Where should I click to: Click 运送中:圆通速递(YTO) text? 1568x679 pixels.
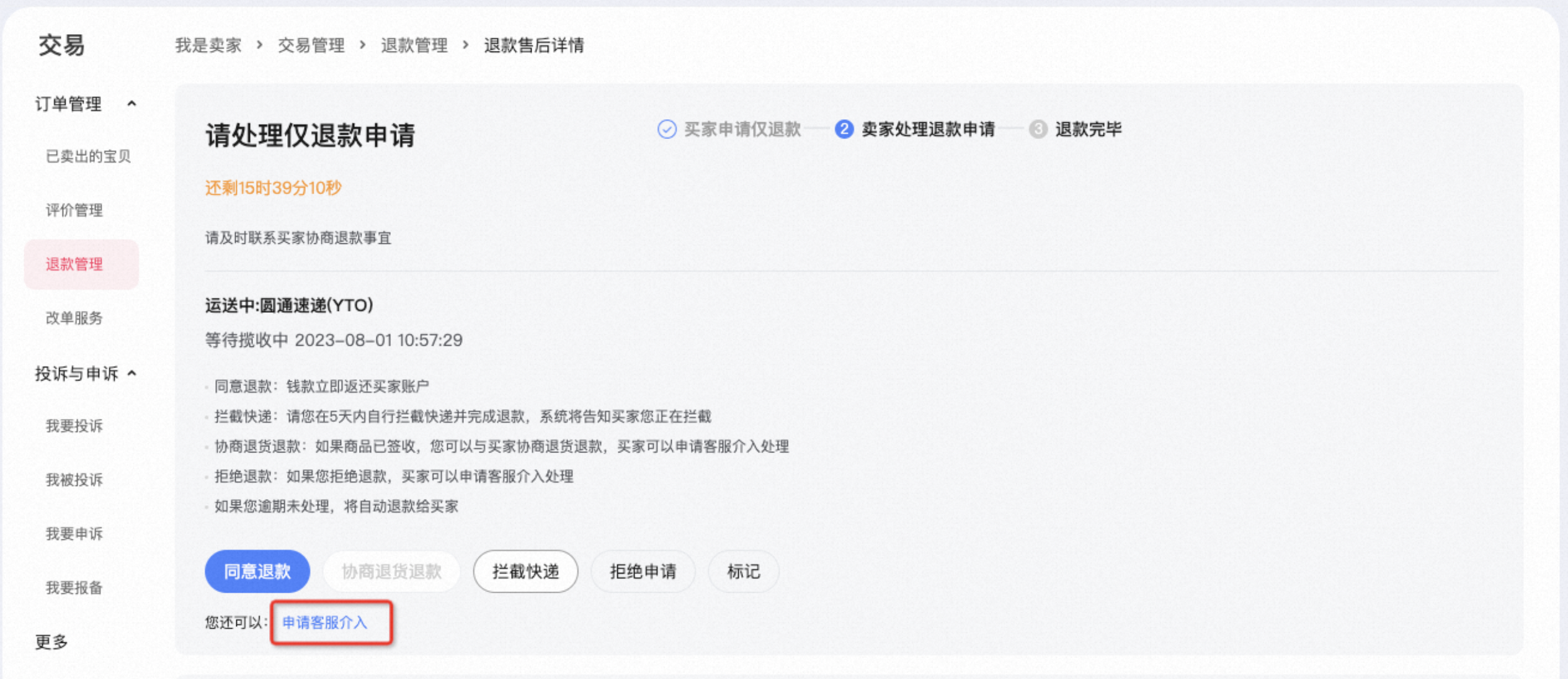coord(289,305)
